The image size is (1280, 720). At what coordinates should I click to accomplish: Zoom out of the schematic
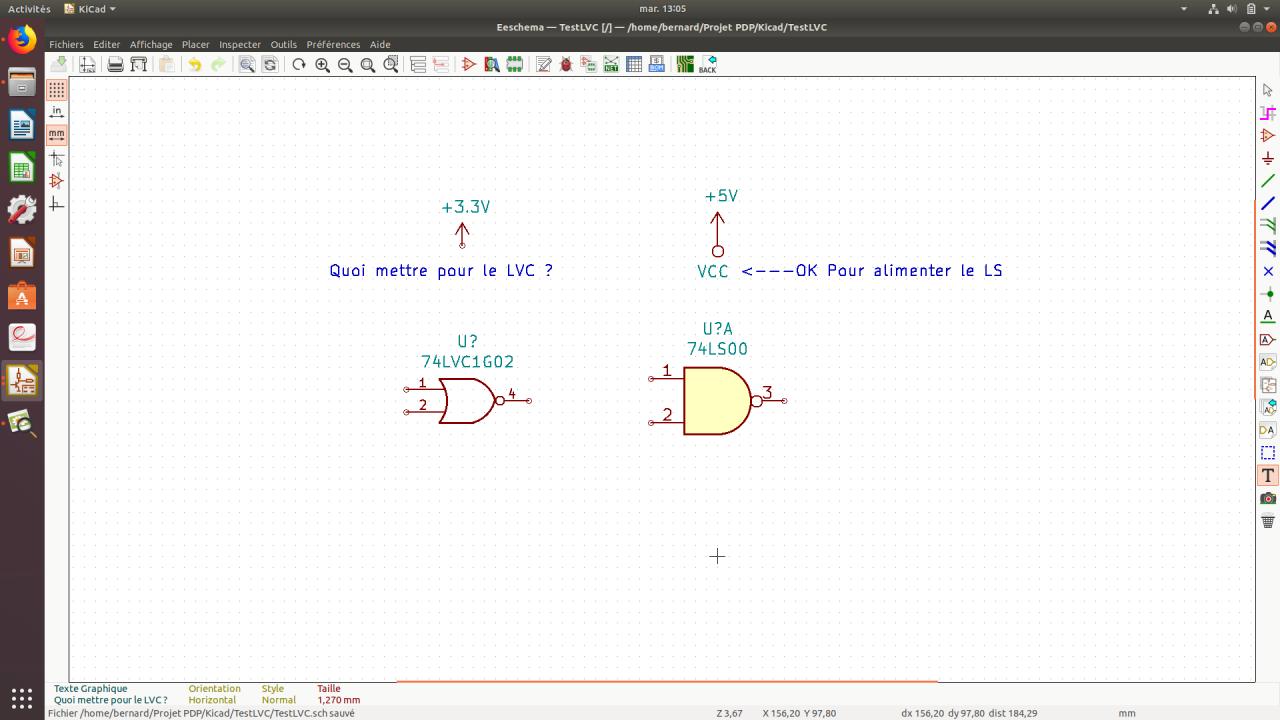pos(345,65)
